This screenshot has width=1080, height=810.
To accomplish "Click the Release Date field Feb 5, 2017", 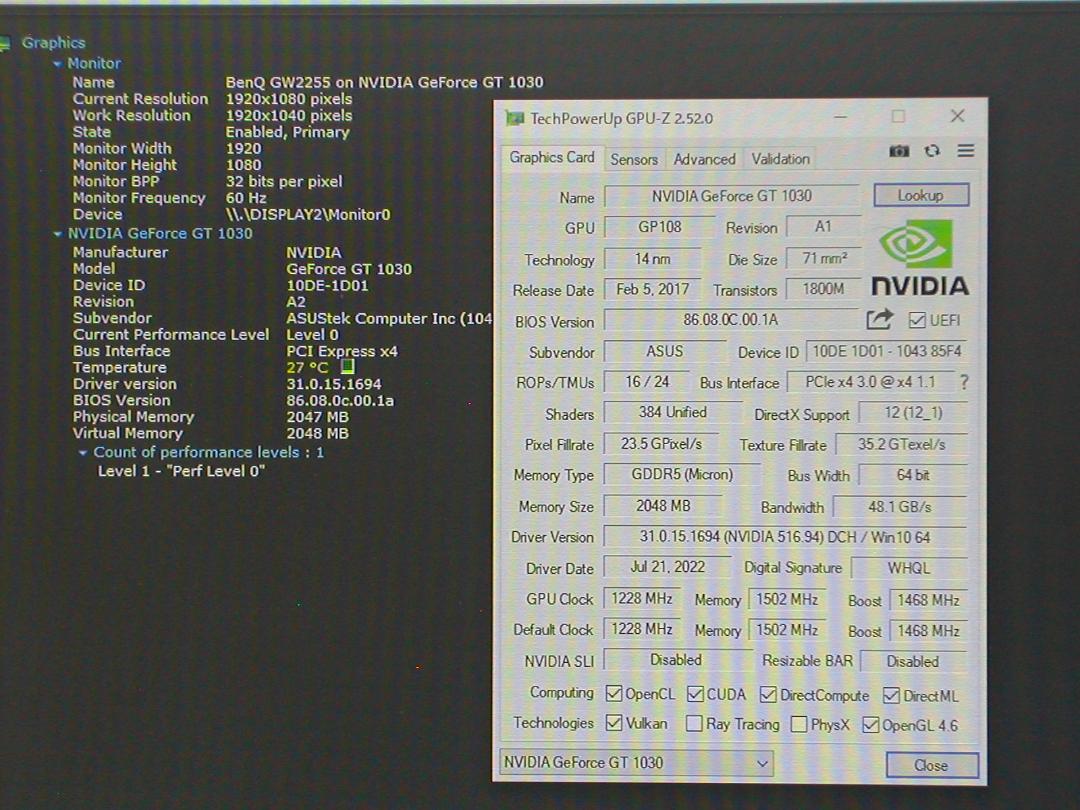I will coord(652,290).
